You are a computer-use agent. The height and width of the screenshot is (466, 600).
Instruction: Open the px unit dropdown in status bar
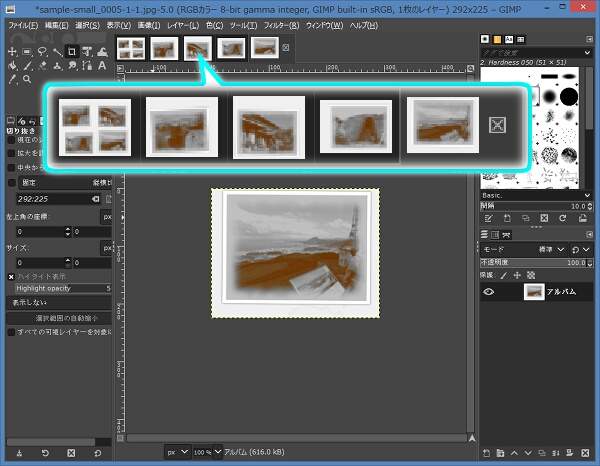click(x=175, y=453)
